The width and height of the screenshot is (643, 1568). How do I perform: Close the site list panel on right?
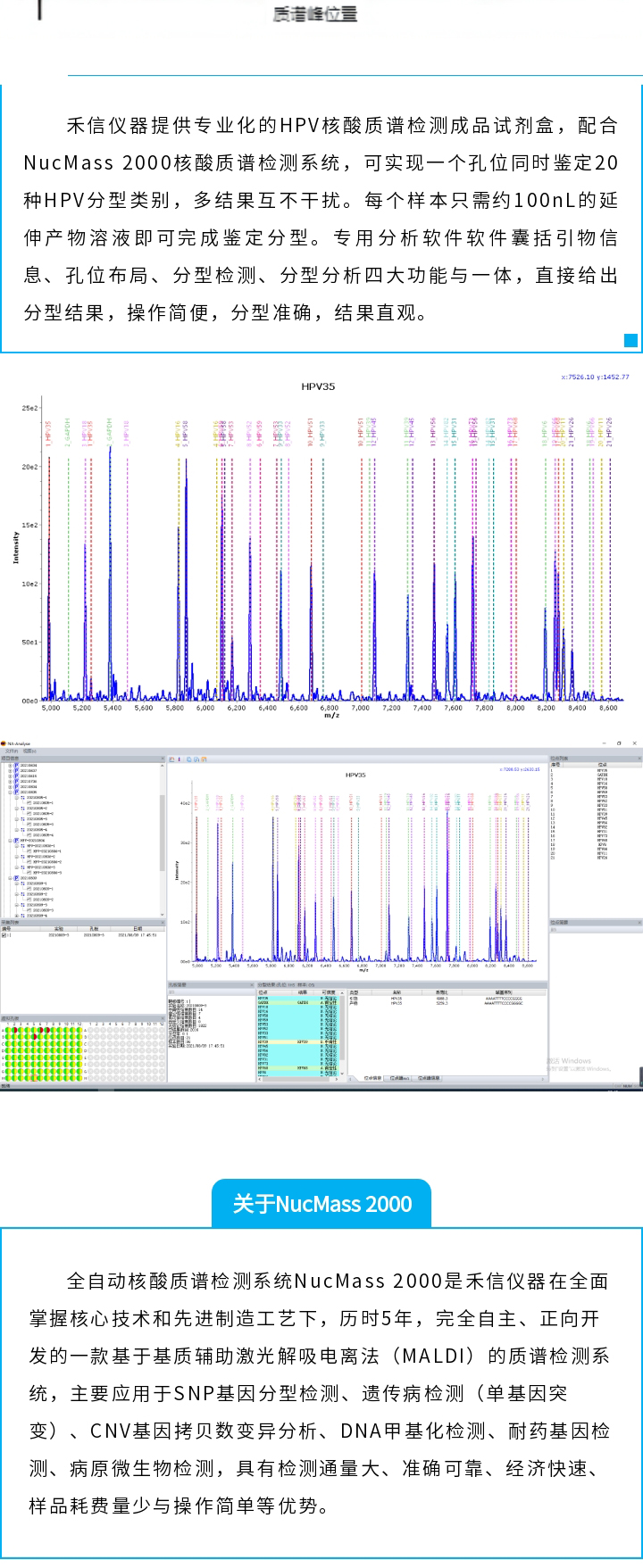tap(639, 759)
